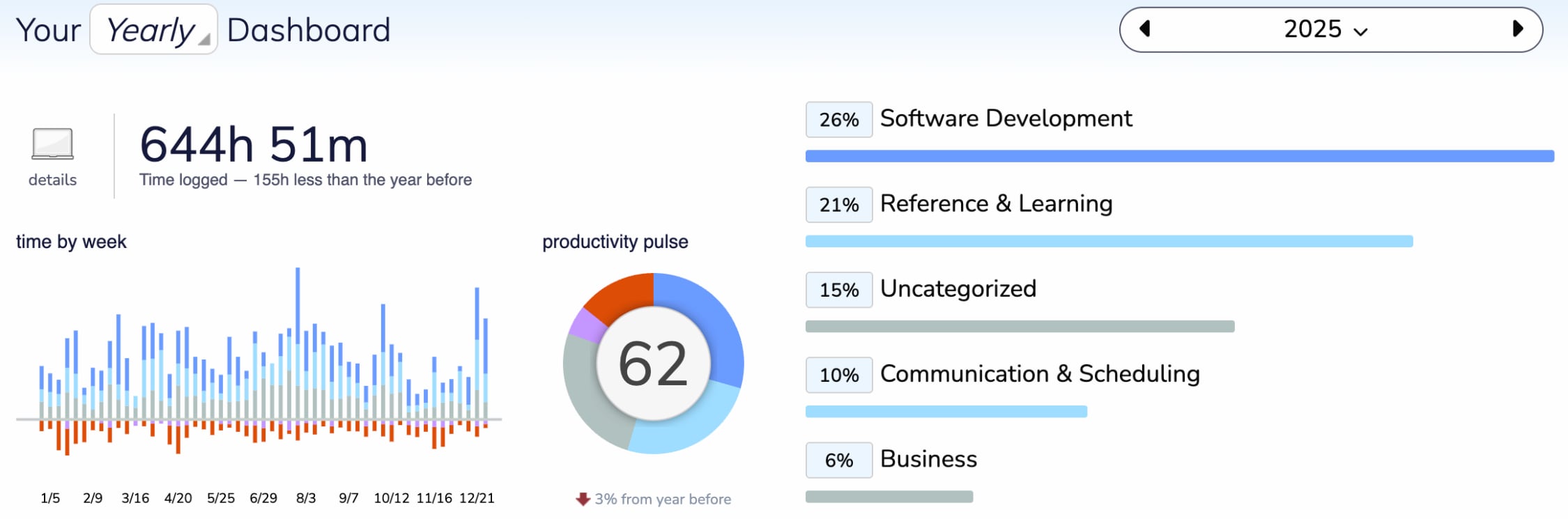
Task: Click the 21% percentage badge
Action: tap(839, 205)
